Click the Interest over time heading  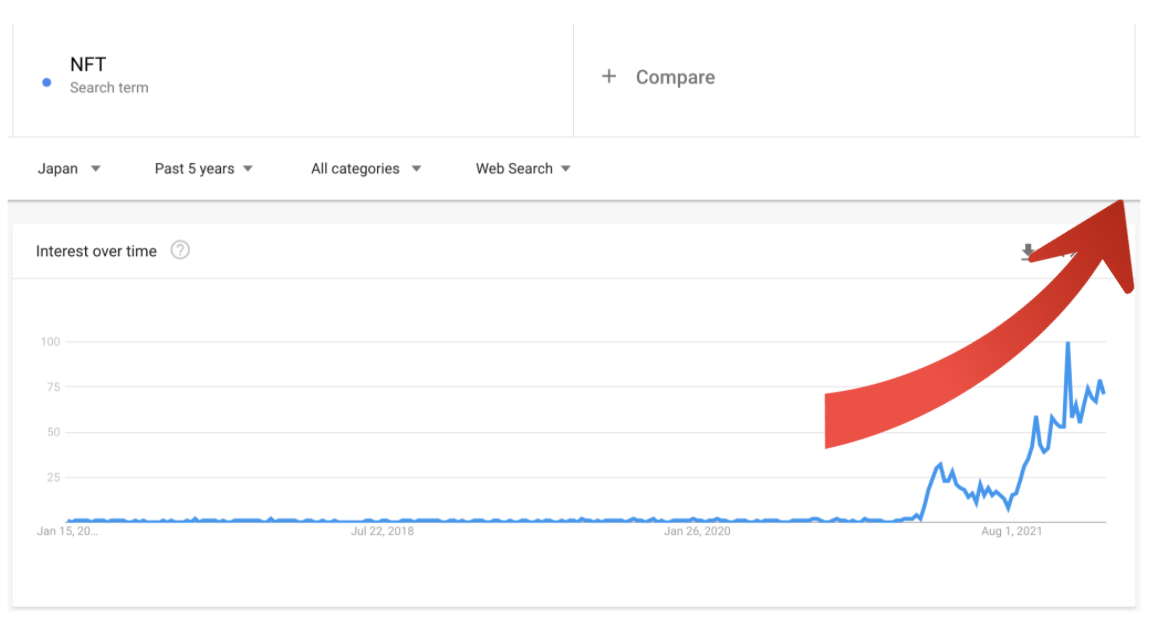coord(96,251)
